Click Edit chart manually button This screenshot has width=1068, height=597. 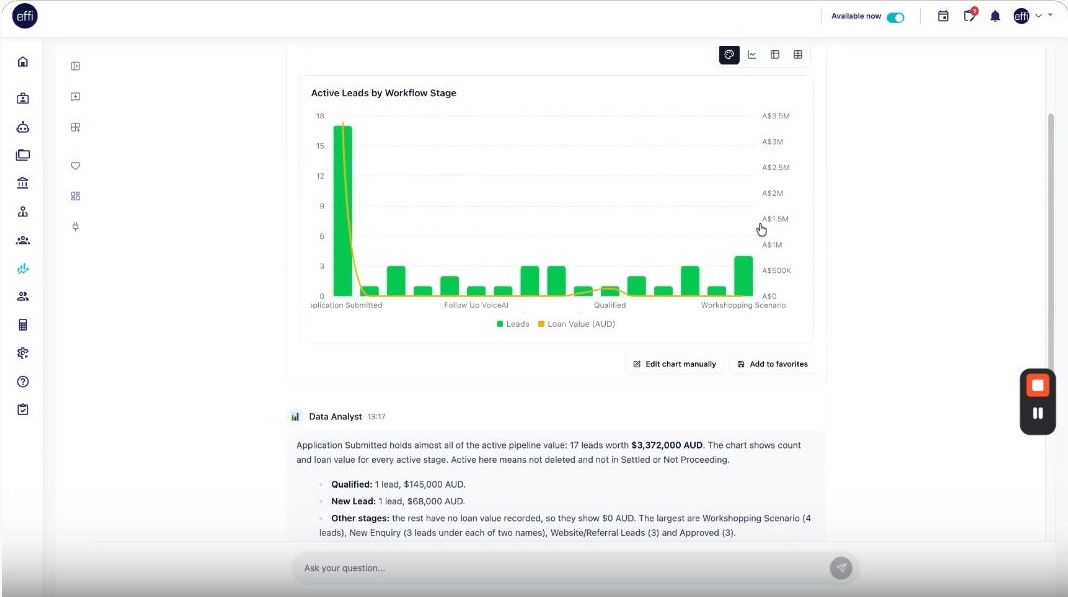(x=674, y=365)
